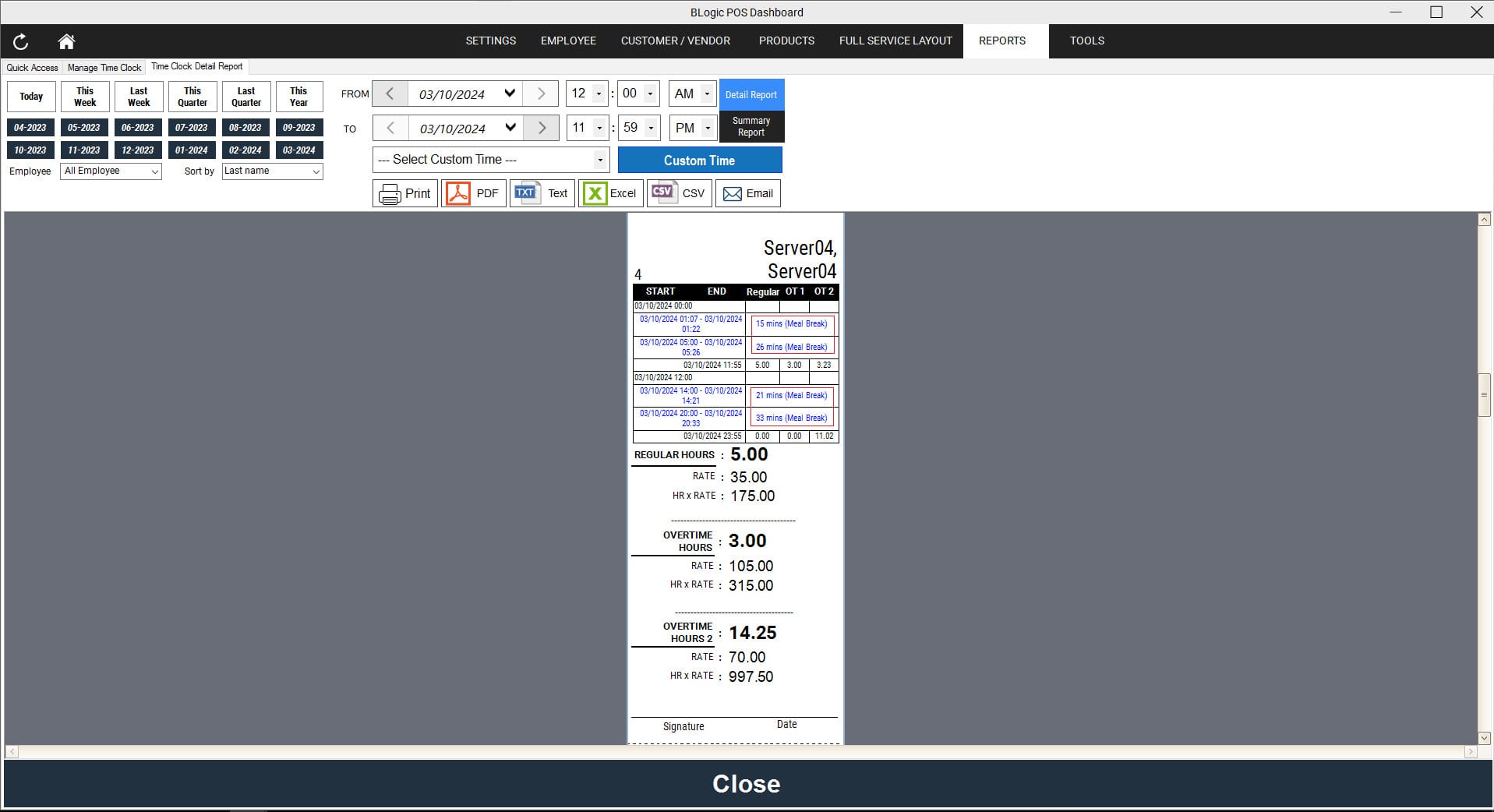Export report to Text file
The width and height of the screenshot is (1494, 812).
click(542, 193)
